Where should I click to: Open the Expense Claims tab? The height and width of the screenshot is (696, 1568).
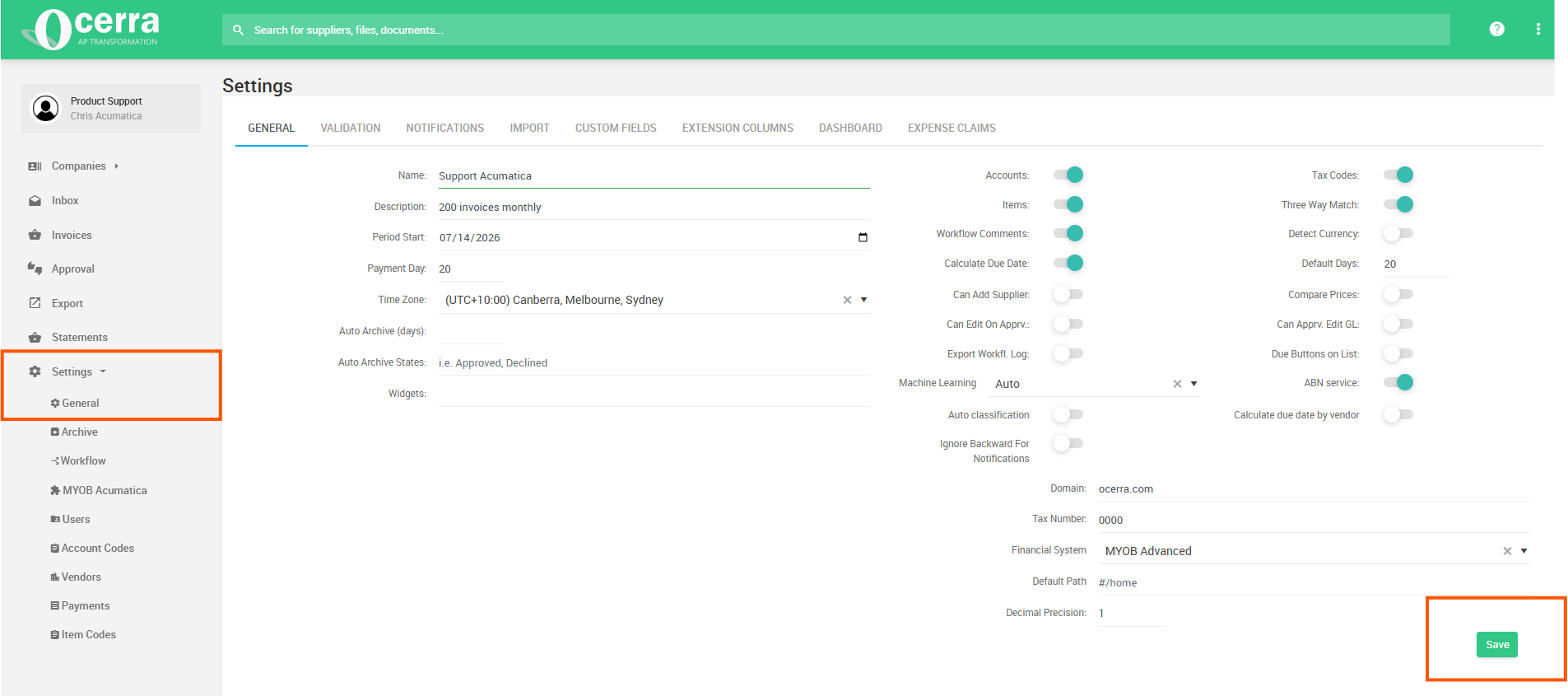click(x=952, y=128)
